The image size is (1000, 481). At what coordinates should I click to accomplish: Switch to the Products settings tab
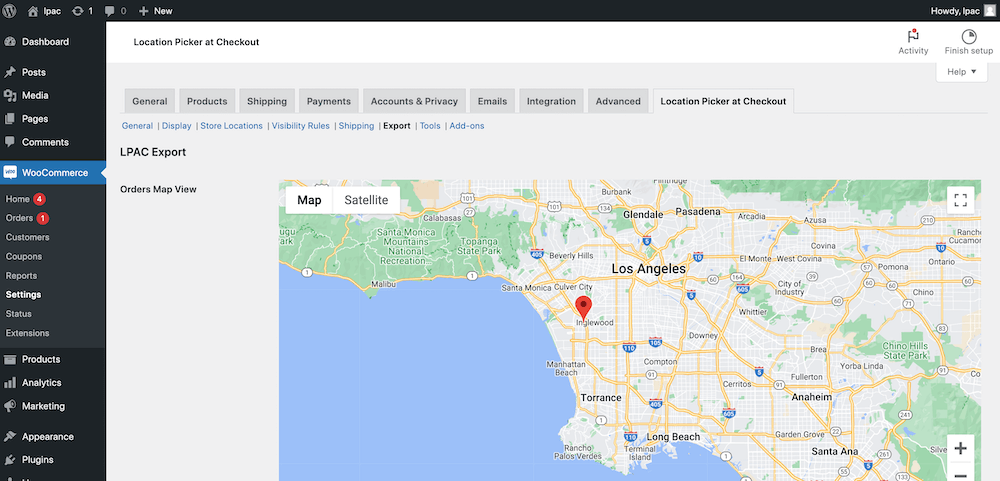[207, 101]
